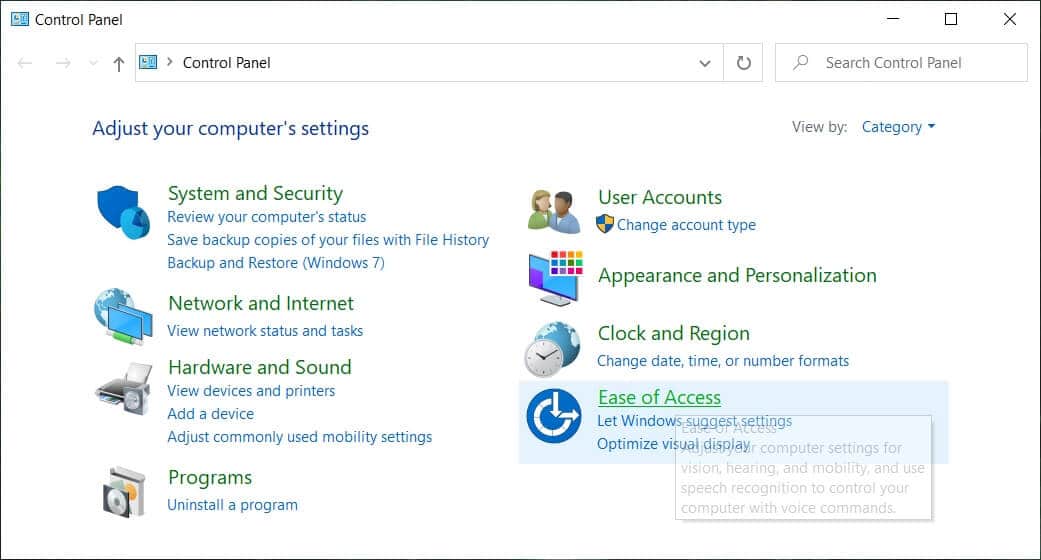Open Appearance and Personalization category
This screenshot has height=560, width=1041.
(737, 276)
